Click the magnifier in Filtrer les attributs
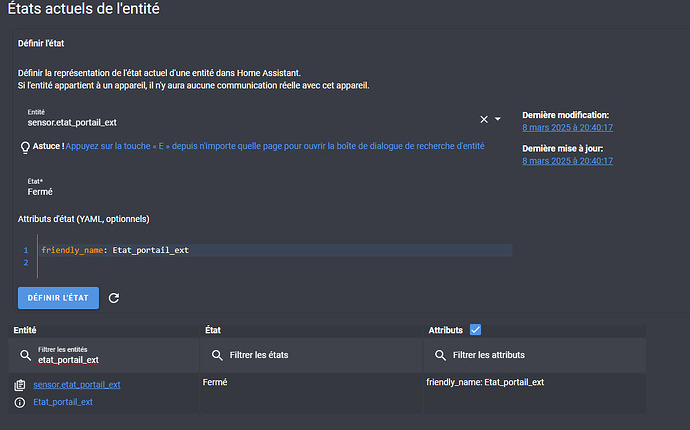 [440, 355]
